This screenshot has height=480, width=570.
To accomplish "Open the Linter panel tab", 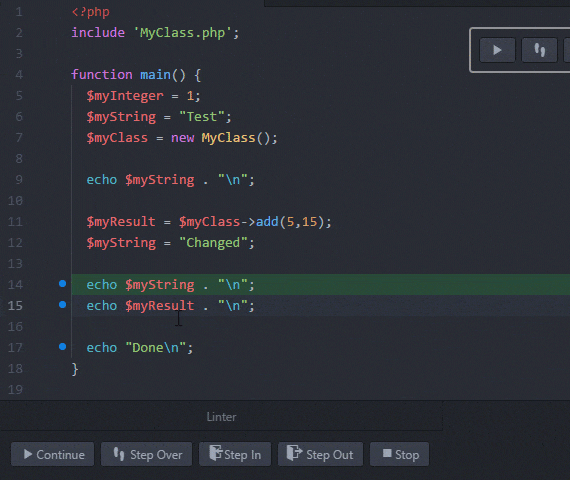I will [221, 417].
